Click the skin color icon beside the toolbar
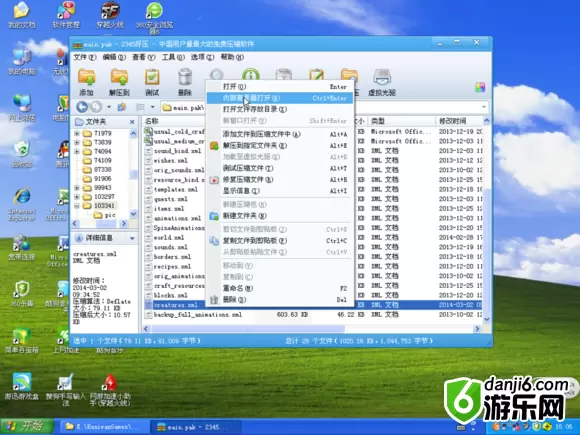This screenshot has height=435, width=580. point(480,87)
